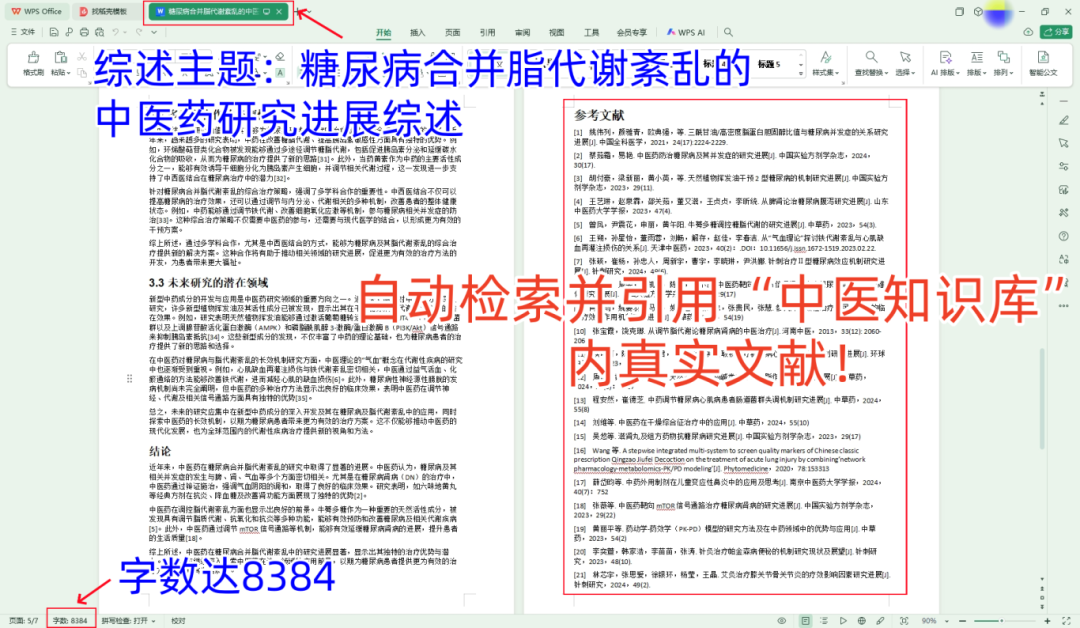Click the Save icon in quick access bar
This screenshot has height=628, width=1080.
pos(54,32)
